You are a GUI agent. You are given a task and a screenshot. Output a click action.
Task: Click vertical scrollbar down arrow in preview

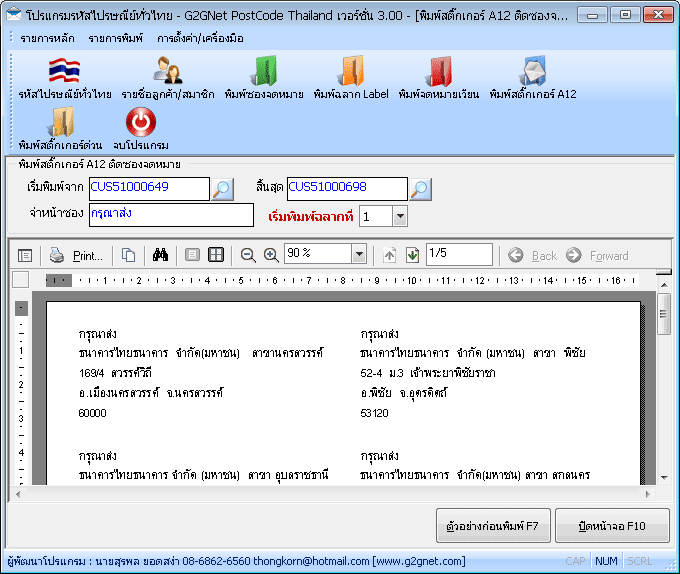[664, 477]
